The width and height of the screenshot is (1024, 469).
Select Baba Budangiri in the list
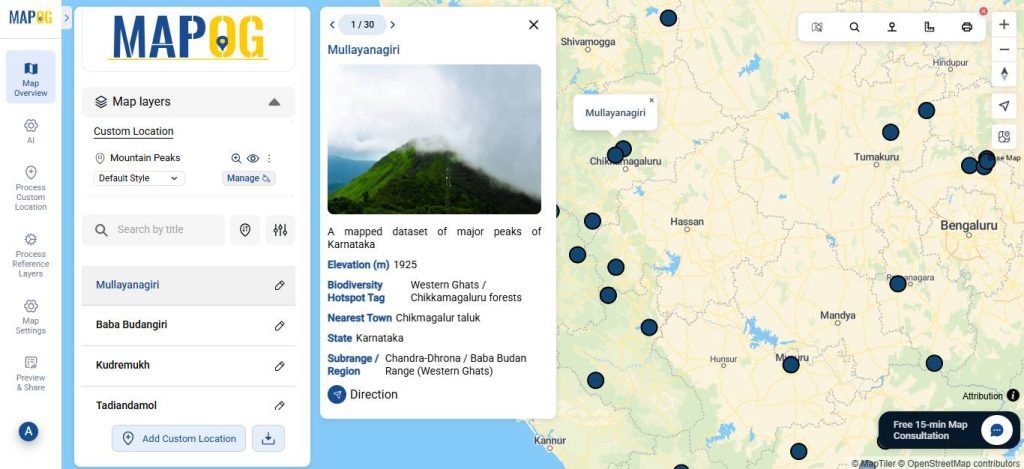[131, 325]
